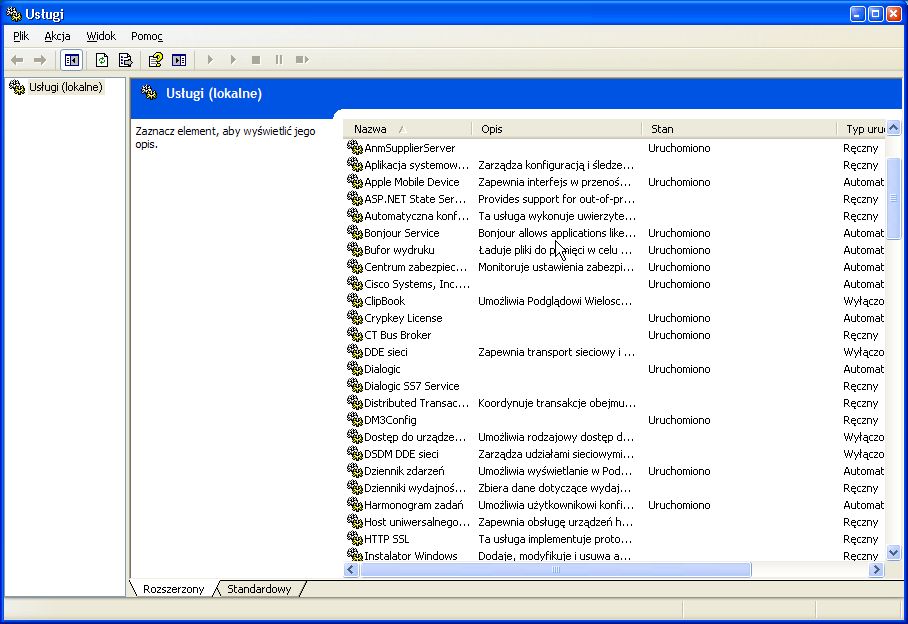Image resolution: width=908 pixels, height=624 pixels.
Task: Select the plain 'Dialogic' name (not SS7)
Action: click(382, 369)
